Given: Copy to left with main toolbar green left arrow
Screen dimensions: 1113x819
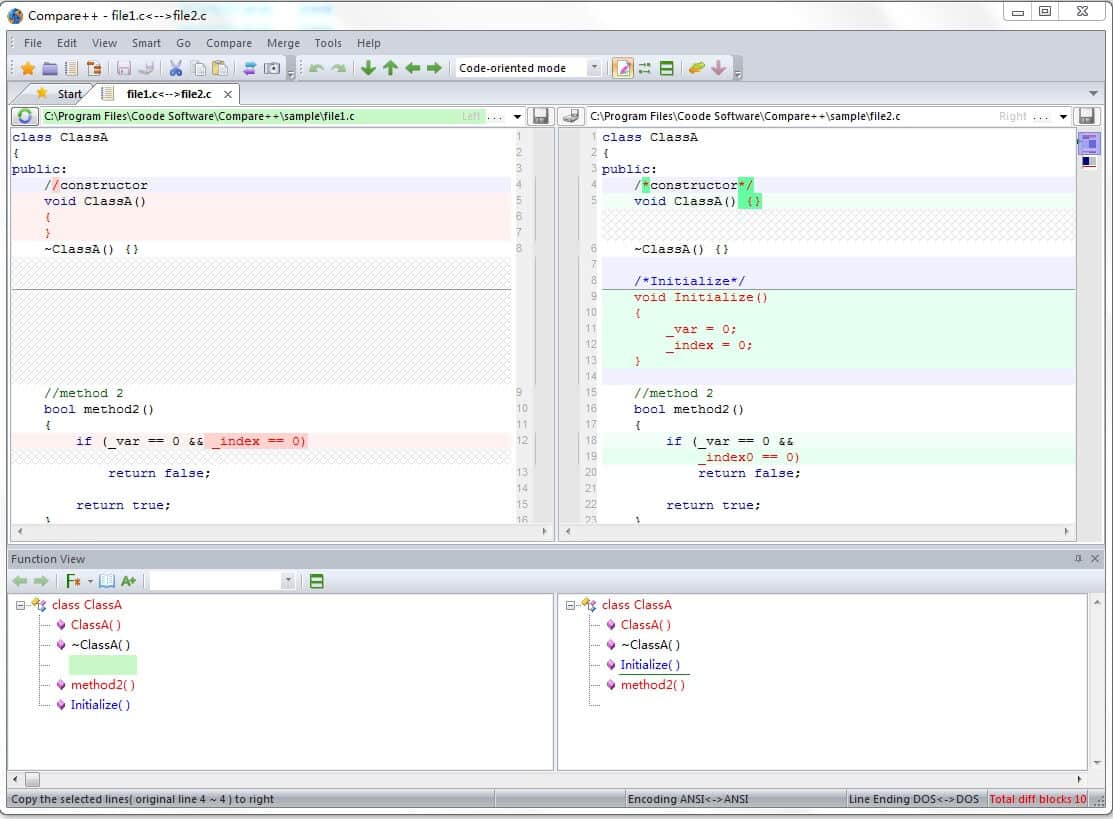Looking at the screenshot, I should pyautogui.click(x=412, y=68).
